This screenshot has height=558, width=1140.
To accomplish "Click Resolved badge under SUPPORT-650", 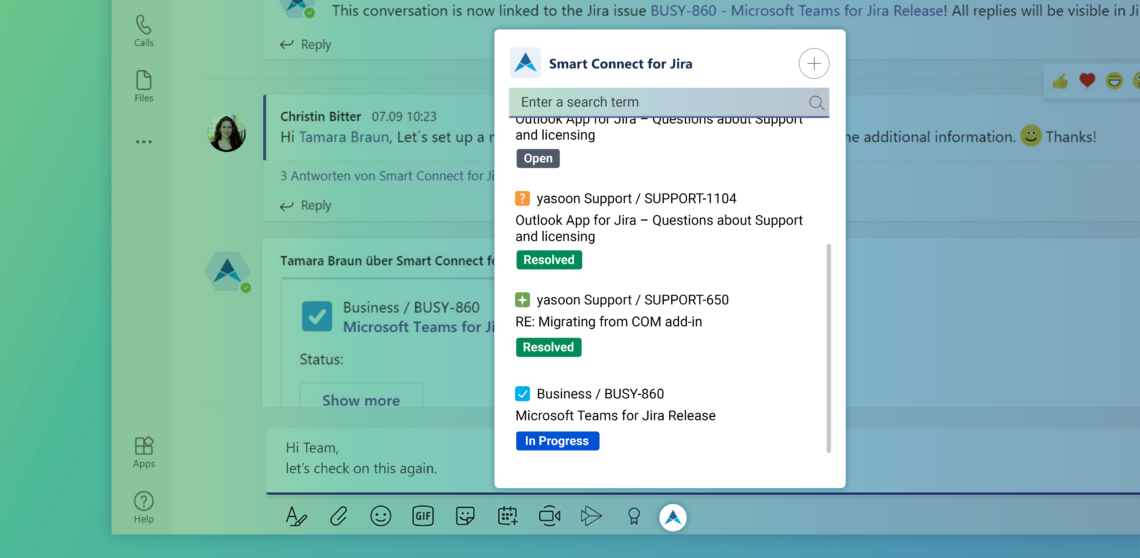I will point(549,347).
